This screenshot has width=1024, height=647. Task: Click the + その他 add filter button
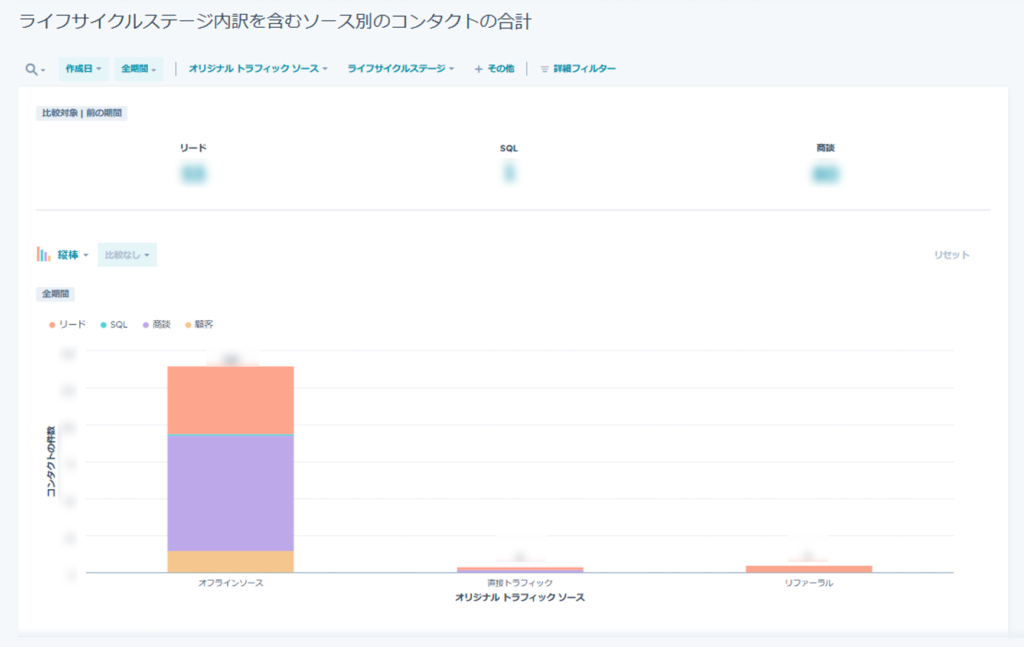pyautogui.click(x=494, y=69)
